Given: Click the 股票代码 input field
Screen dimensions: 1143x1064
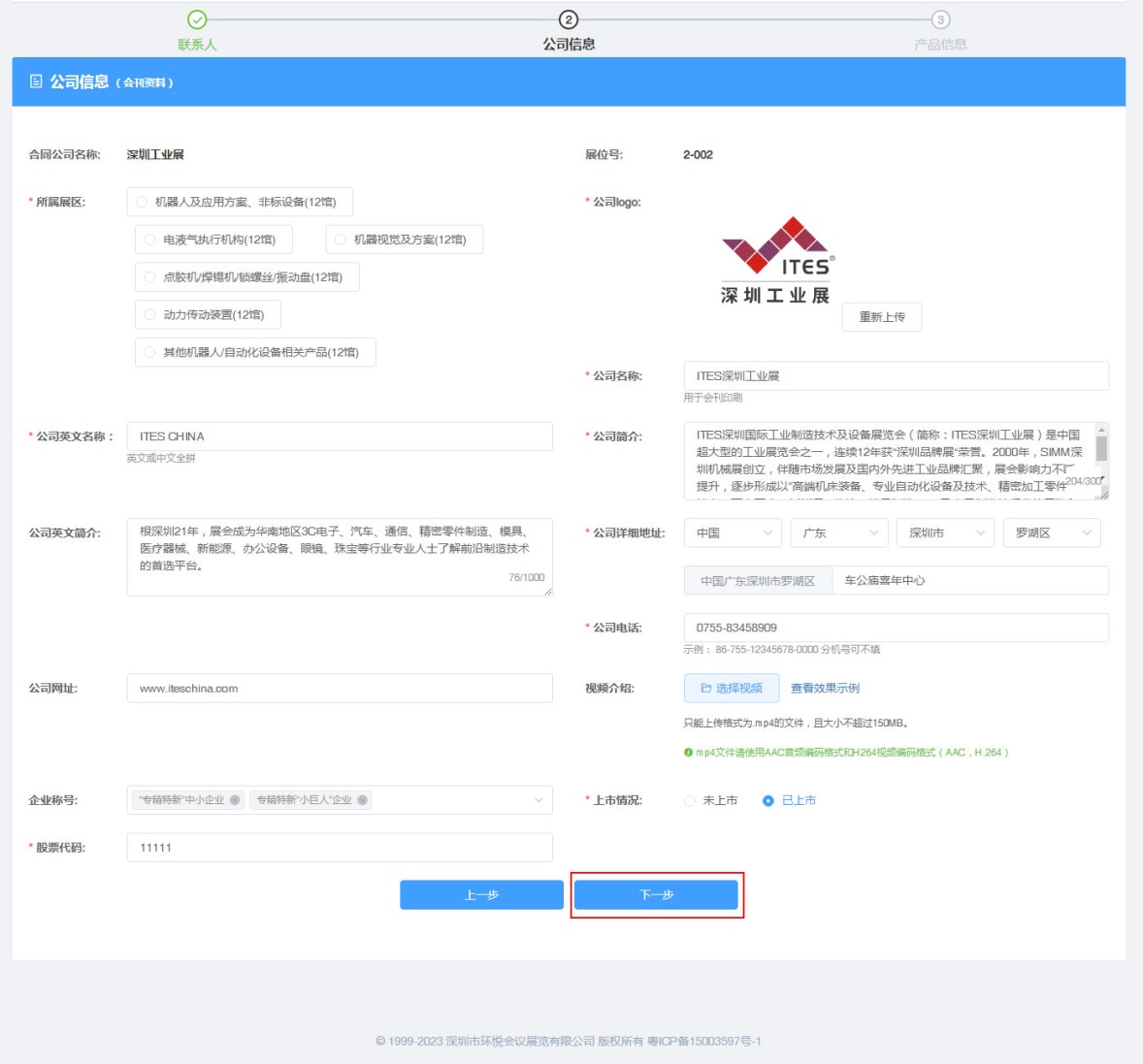Looking at the screenshot, I should point(340,847).
